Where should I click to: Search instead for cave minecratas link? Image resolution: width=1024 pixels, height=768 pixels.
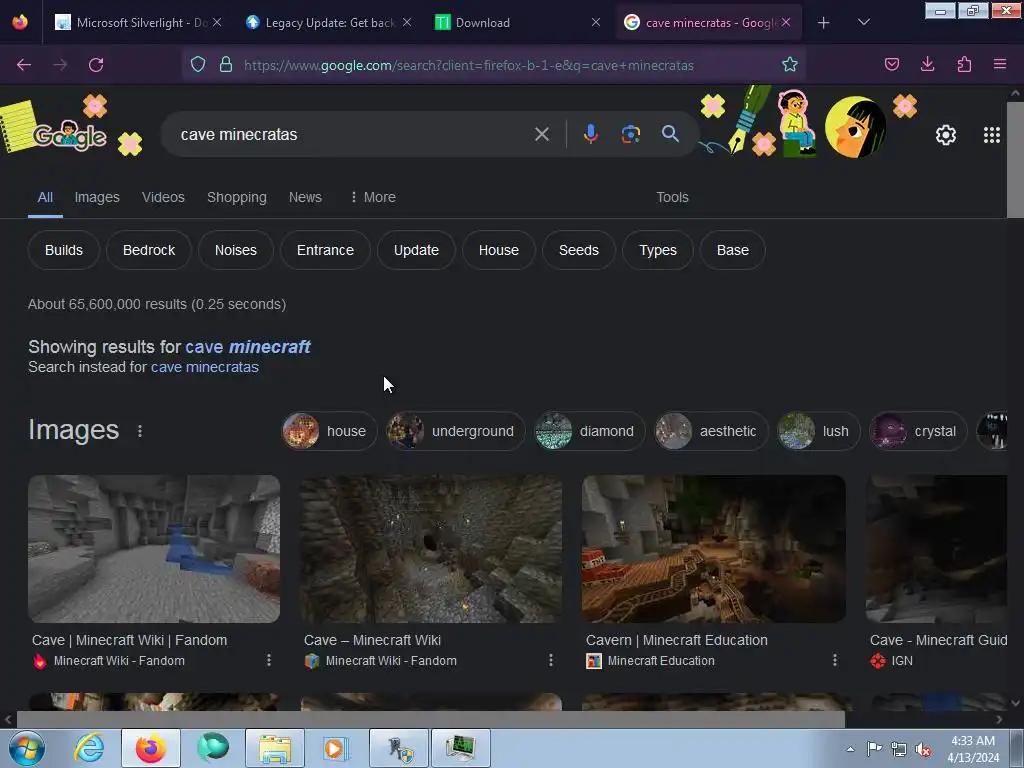pyautogui.click(x=204, y=367)
